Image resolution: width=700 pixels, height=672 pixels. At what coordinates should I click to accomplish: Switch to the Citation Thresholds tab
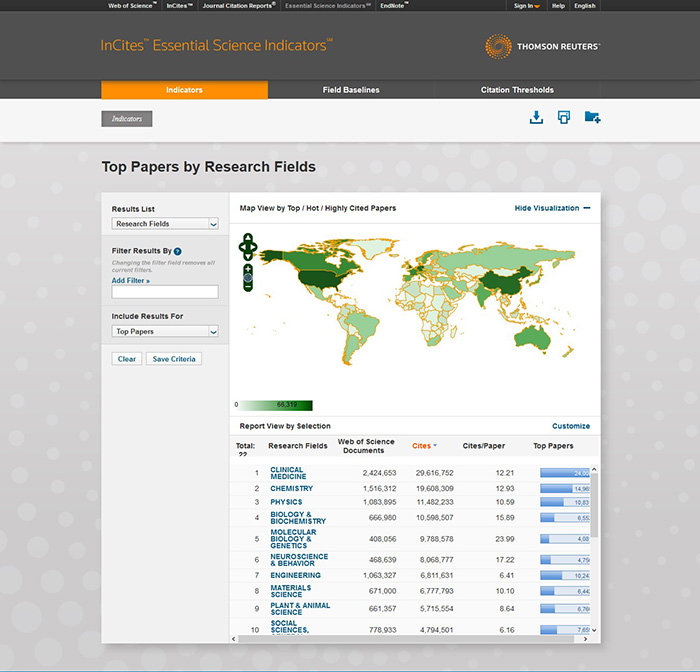(x=517, y=90)
